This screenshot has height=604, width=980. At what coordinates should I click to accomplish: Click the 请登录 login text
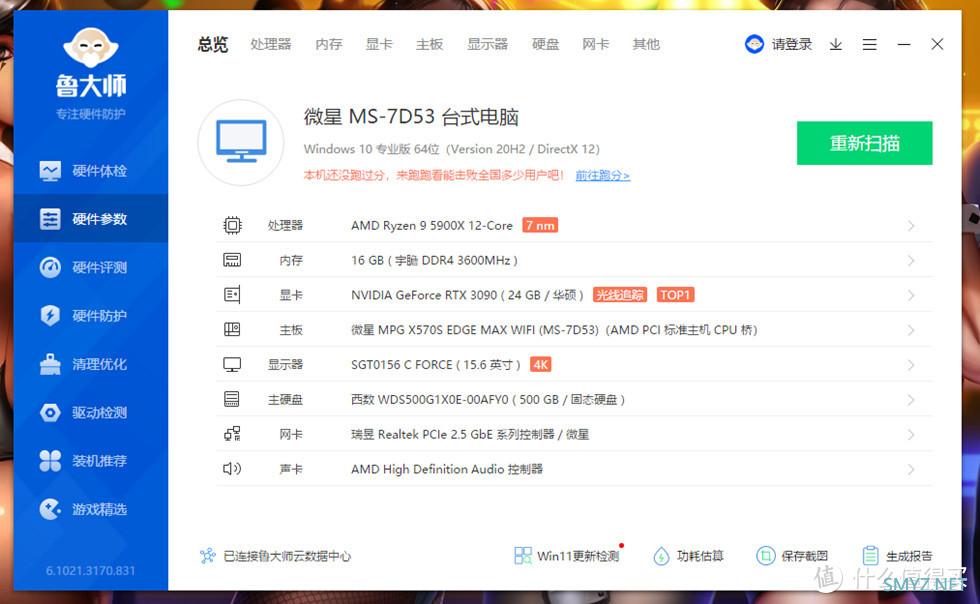click(792, 44)
